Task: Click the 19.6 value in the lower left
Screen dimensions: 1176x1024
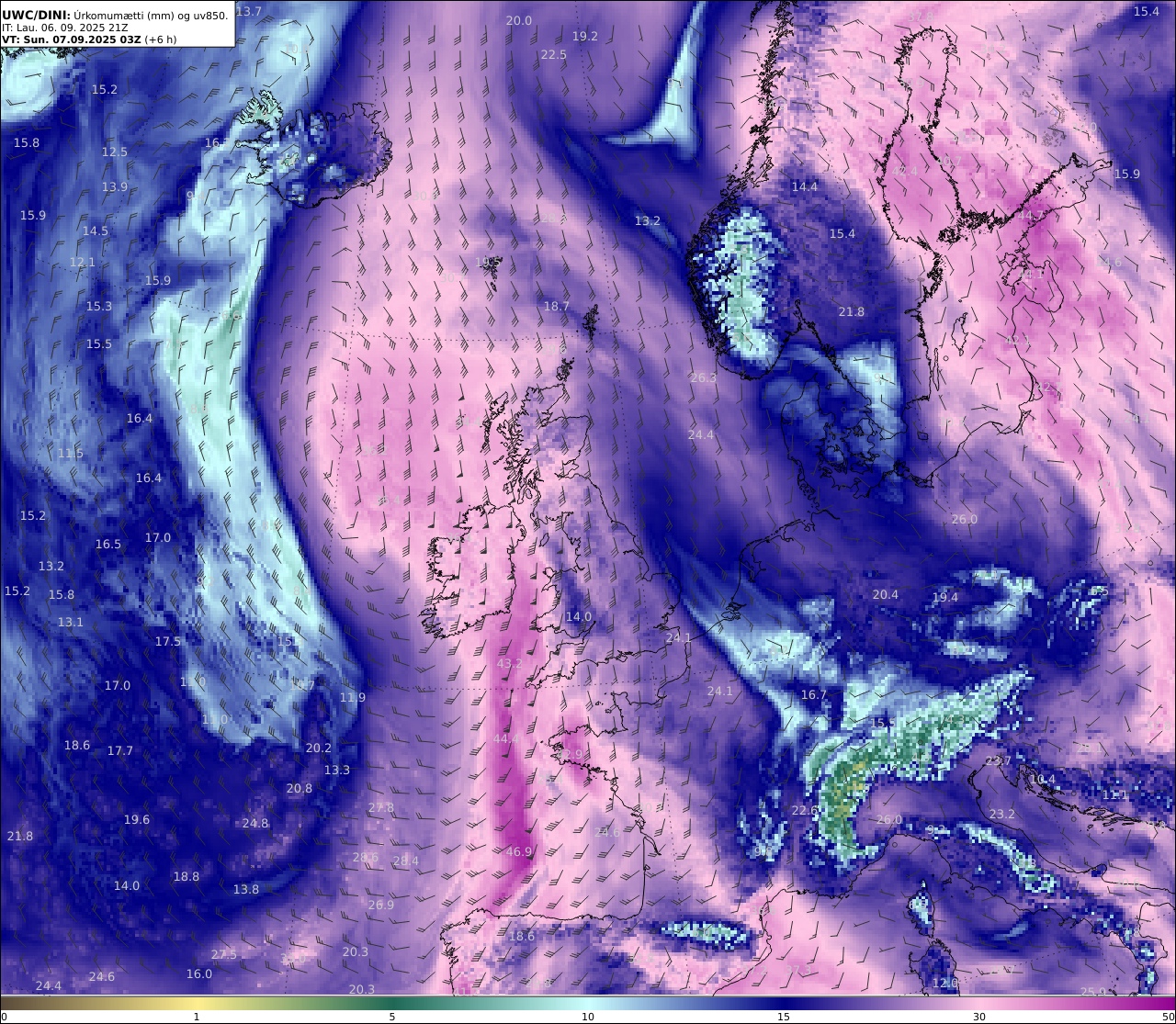Action: pos(137,819)
